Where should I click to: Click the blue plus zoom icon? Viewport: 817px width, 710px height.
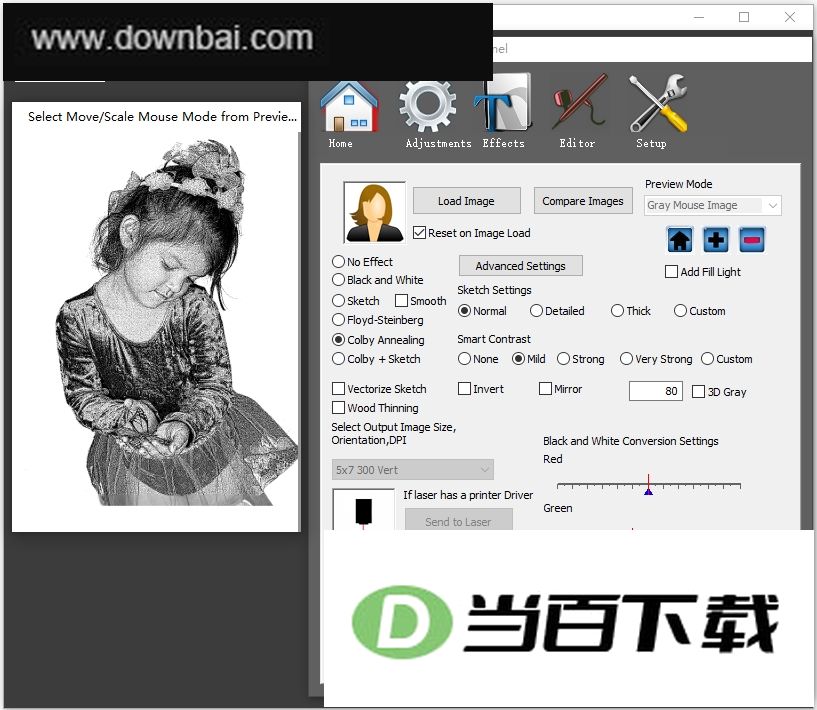(716, 240)
